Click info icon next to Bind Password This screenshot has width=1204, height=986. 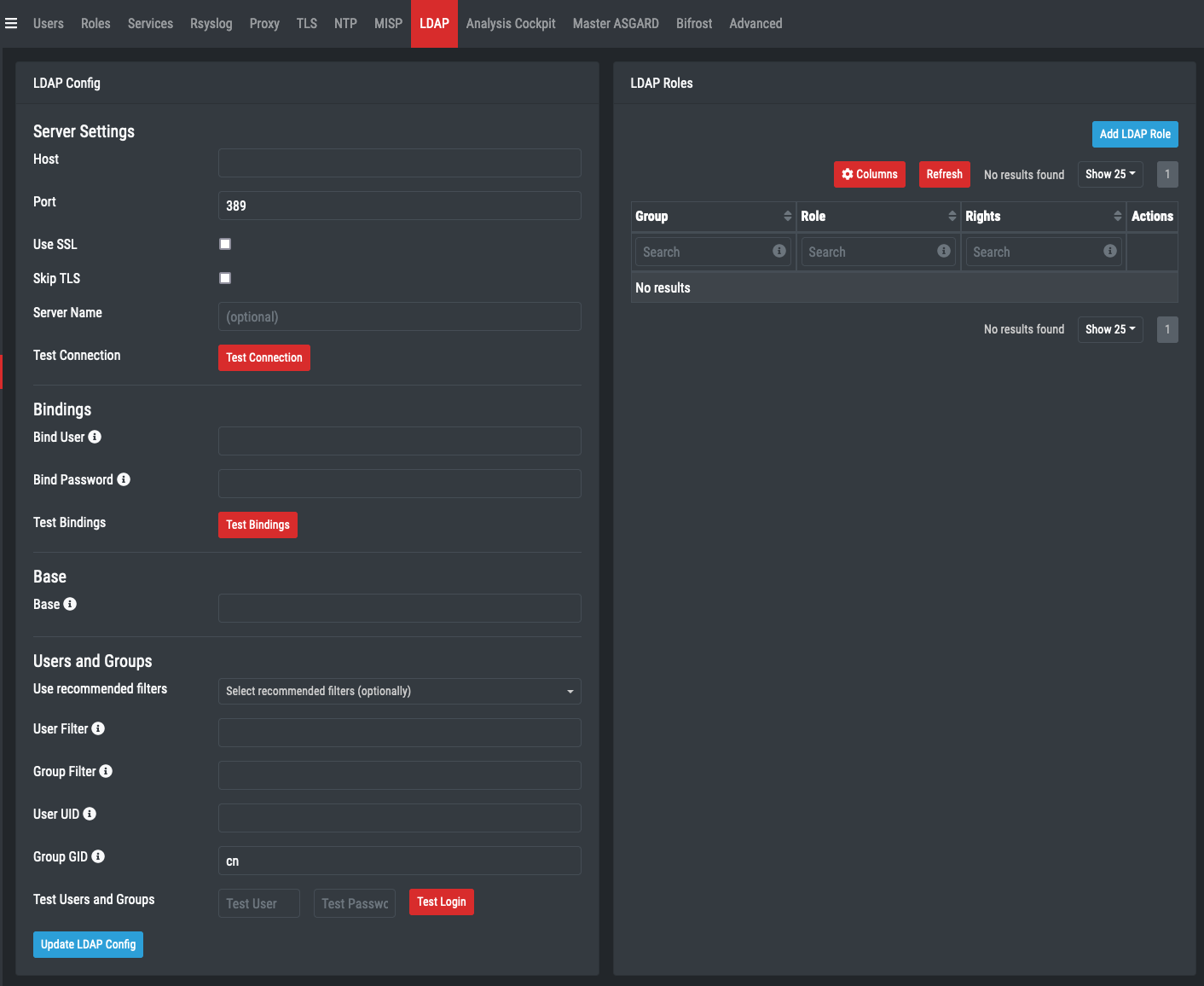124,479
